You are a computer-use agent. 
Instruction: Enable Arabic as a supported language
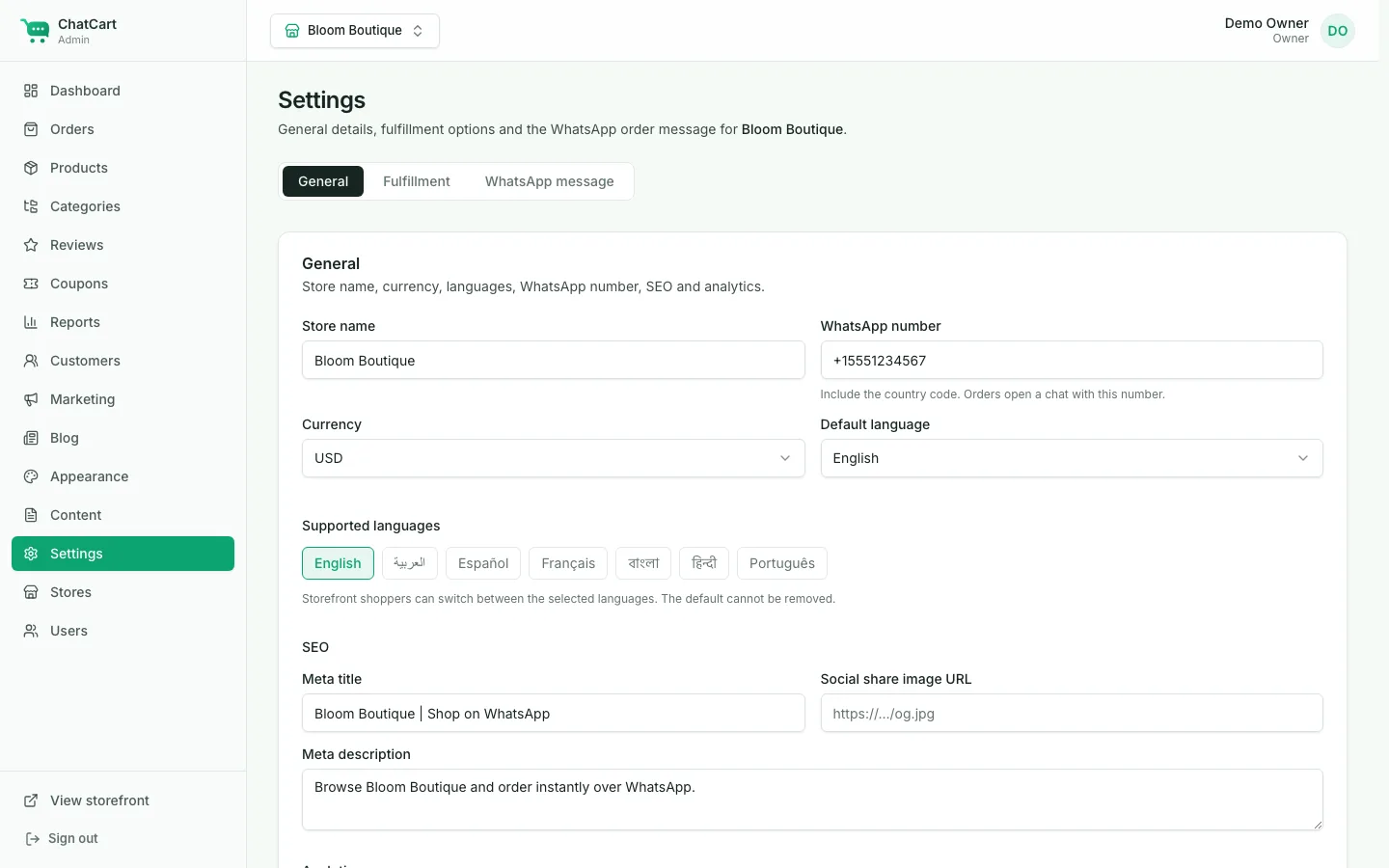click(409, 563)
